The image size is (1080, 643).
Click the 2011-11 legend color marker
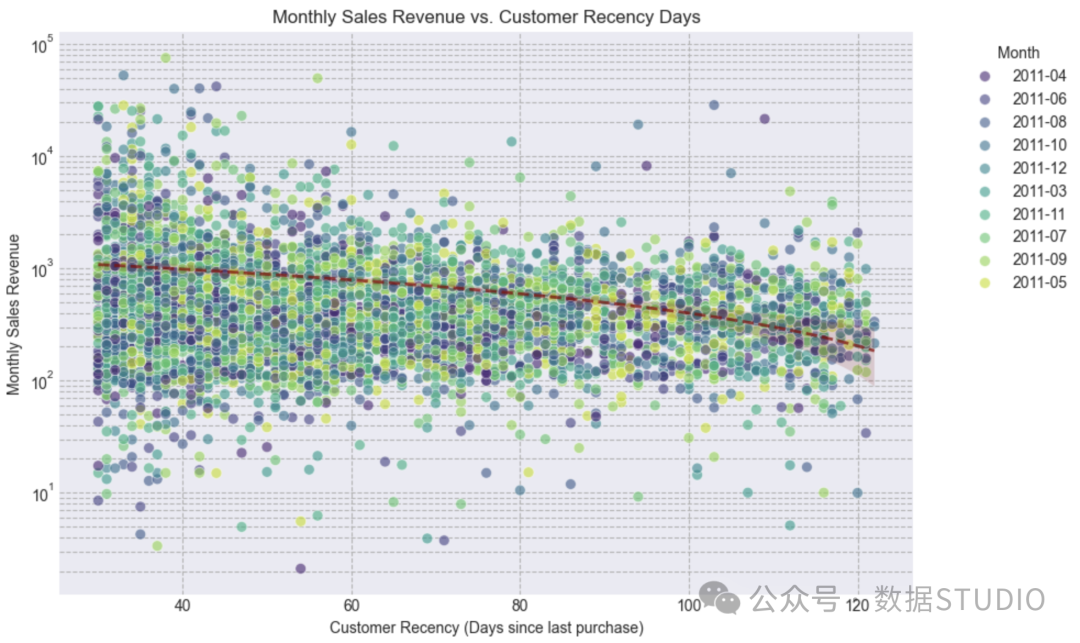tap(985, 215)
